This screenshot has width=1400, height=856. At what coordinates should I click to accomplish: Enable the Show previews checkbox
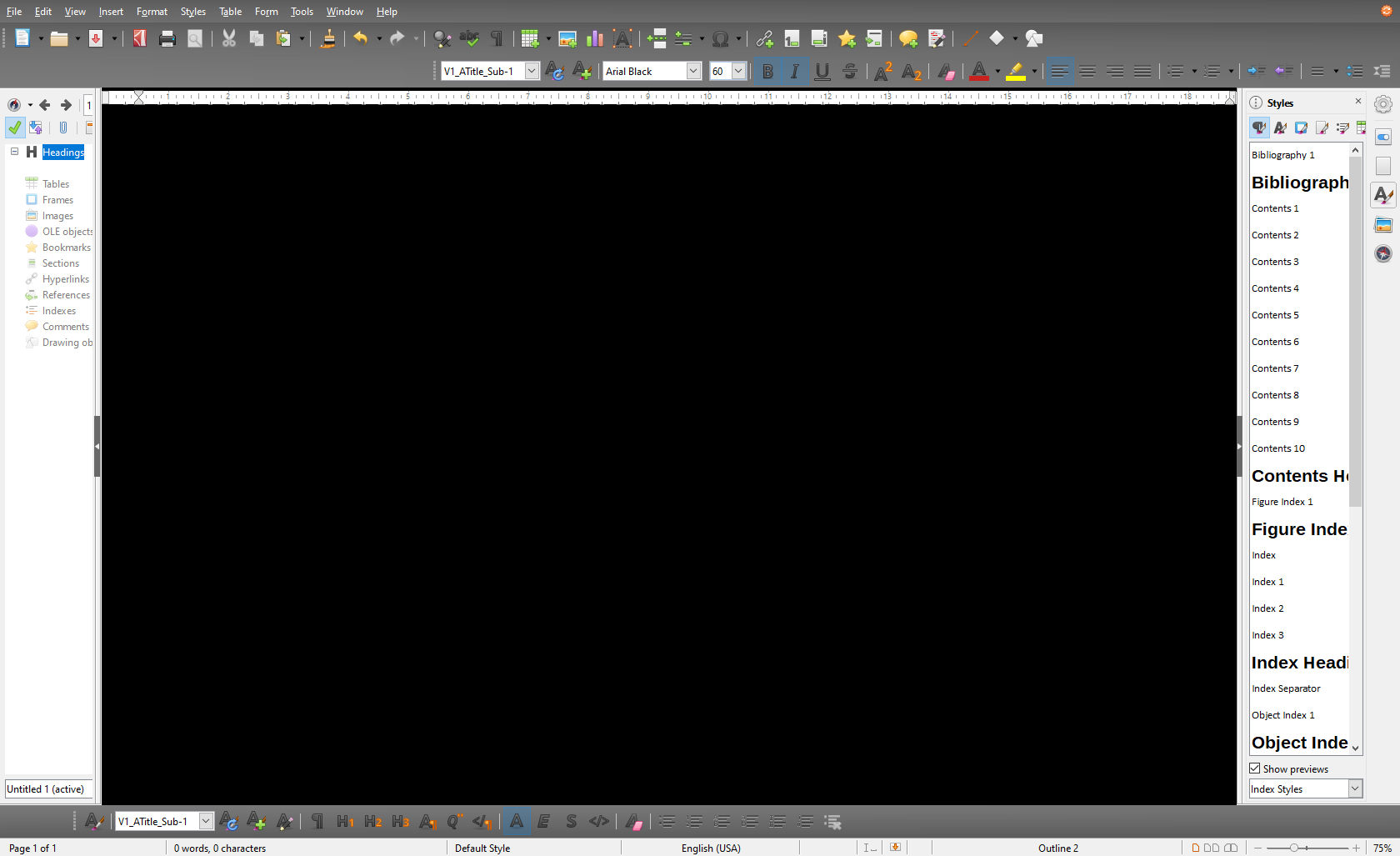click(x=1254, y=768)
